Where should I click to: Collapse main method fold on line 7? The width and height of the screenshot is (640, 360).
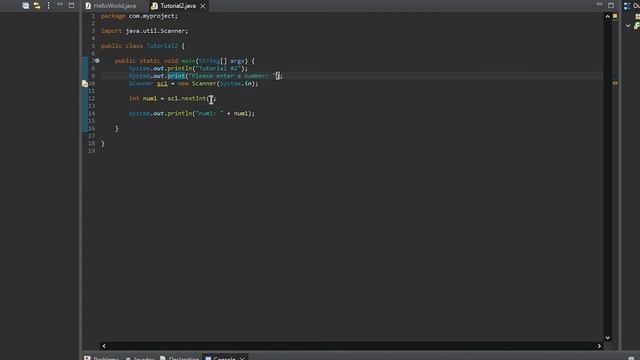(97, 61)
